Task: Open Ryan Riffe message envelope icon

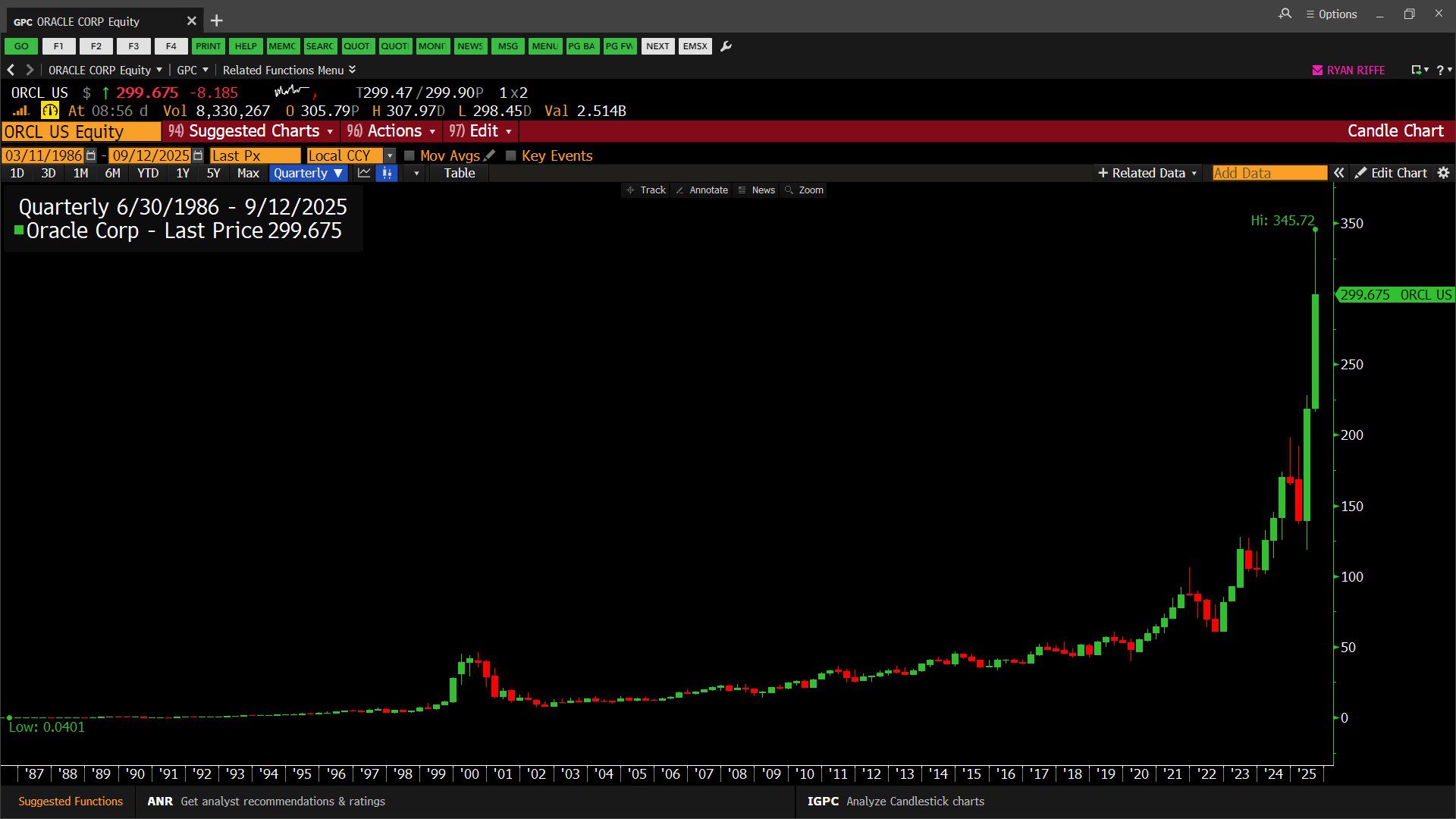Action: [1317, 70]
